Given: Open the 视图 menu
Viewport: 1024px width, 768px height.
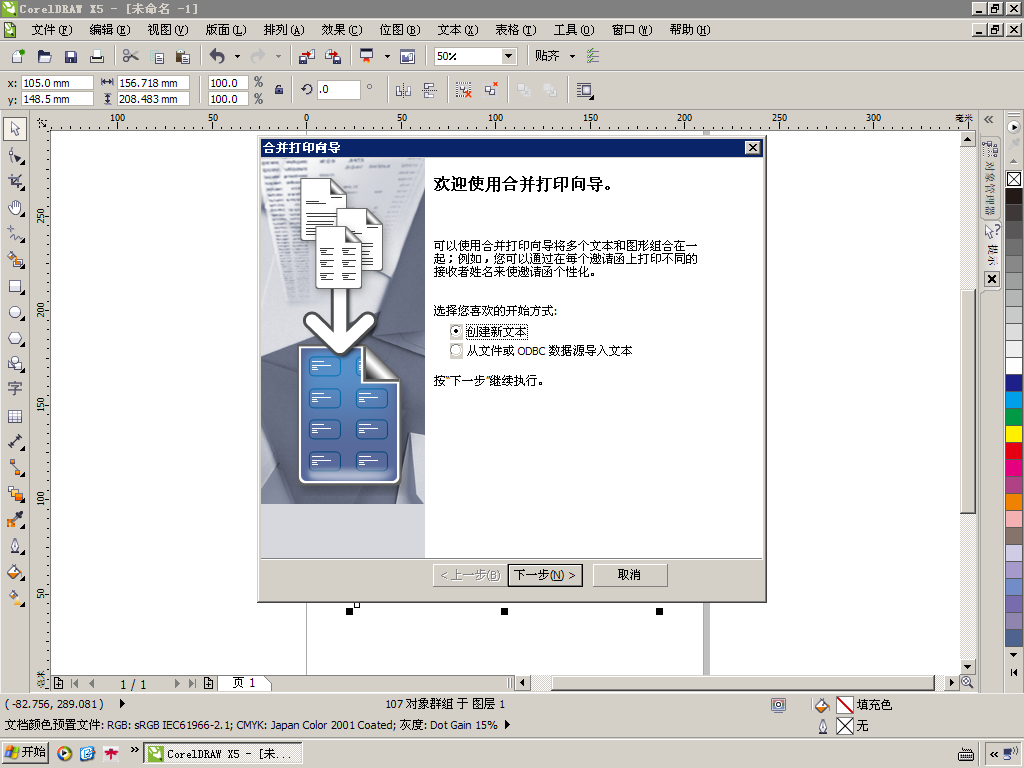Looking at the screenshot, I should (168, 30).
